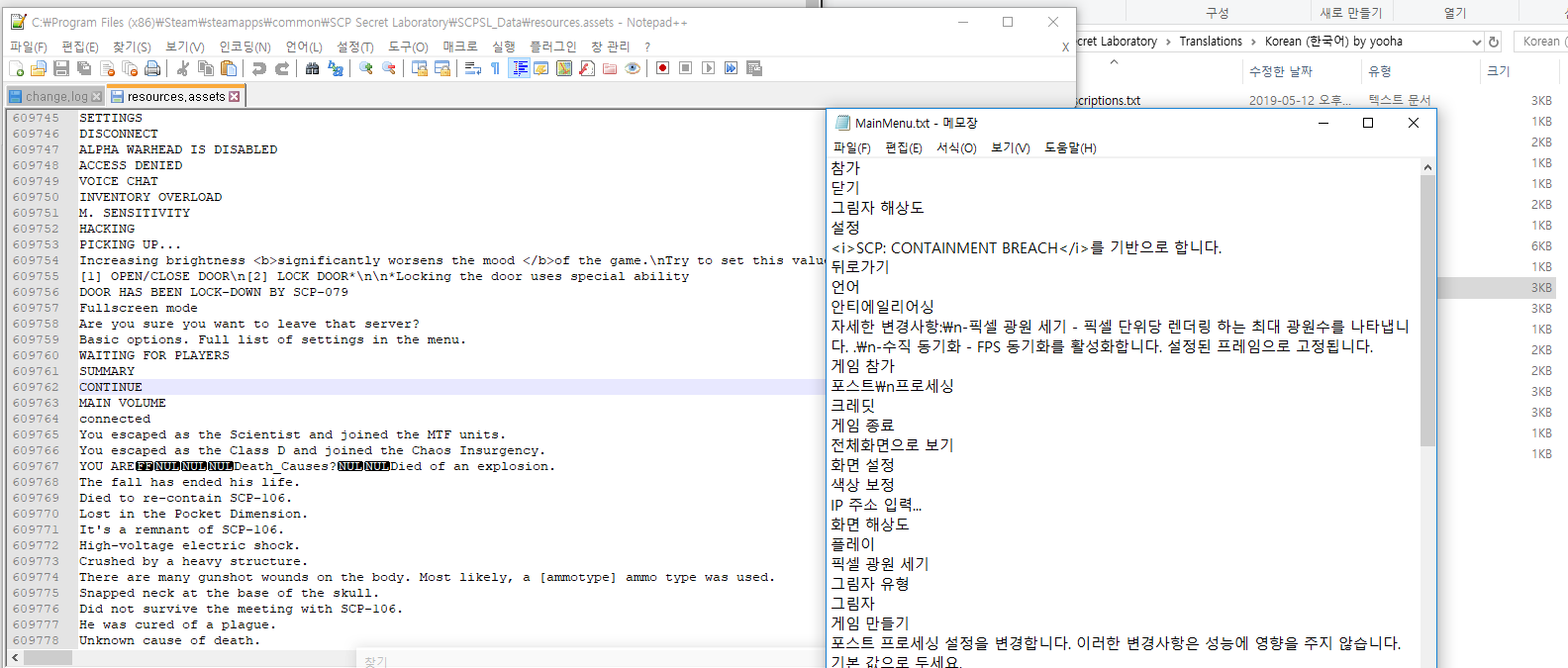Click line 609762 CONTINUE in Notepad++
Viewport: 1568px width, 668px height.
tap(111, 387)
